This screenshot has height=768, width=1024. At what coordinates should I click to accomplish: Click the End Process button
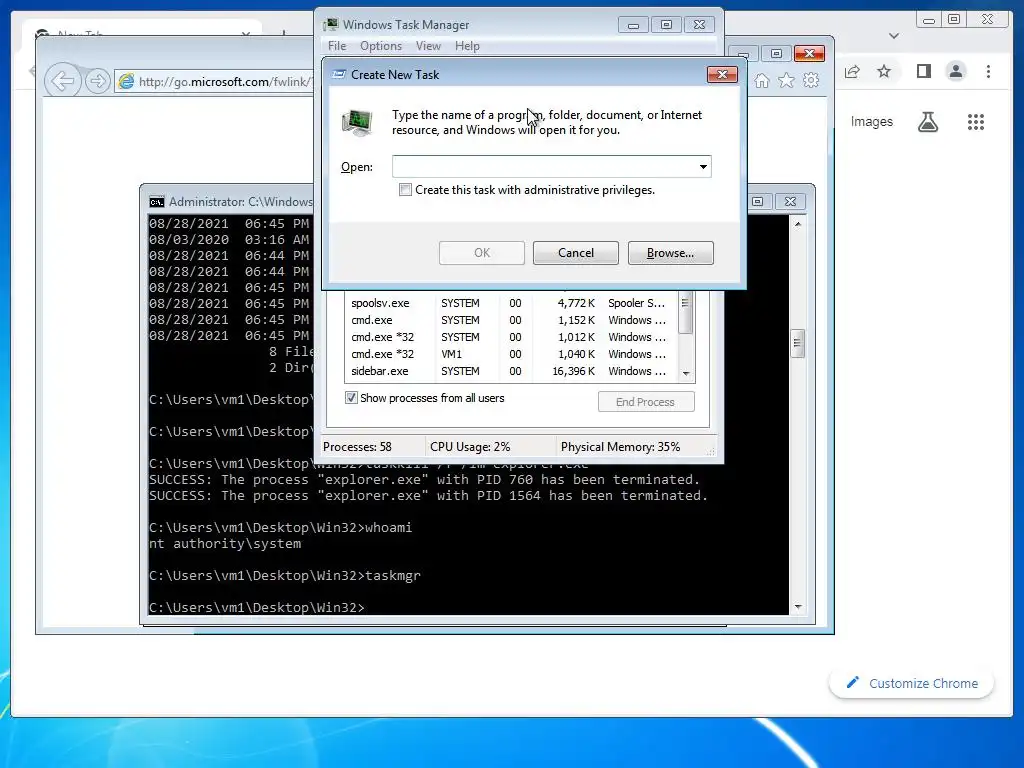click(646, 402)
